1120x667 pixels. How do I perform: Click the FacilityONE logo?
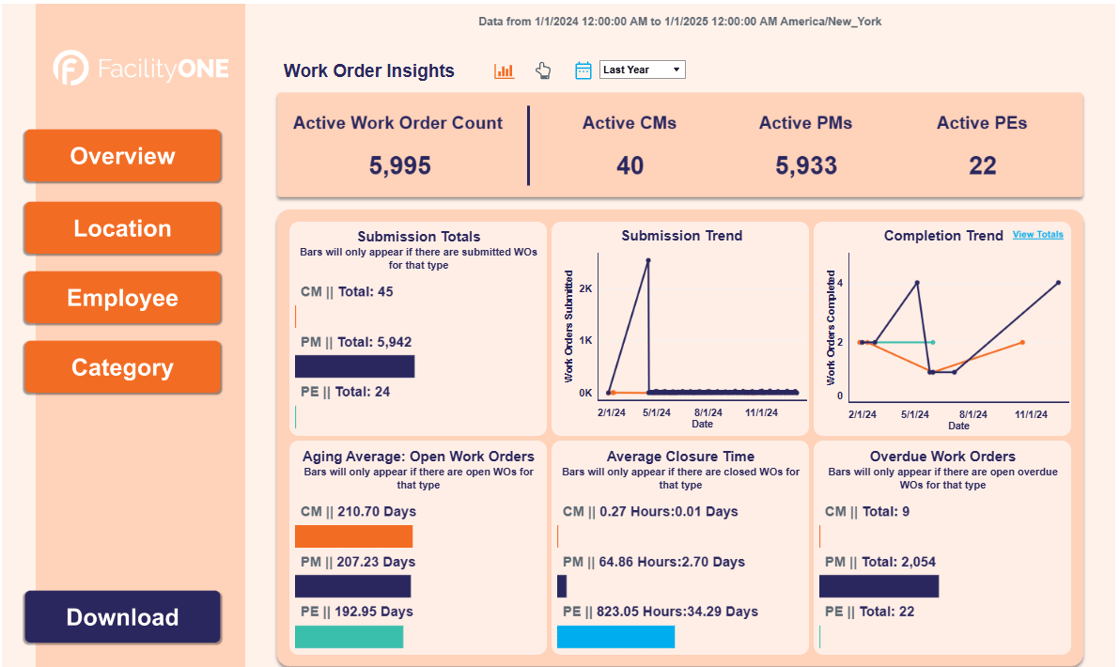pyautogui.click(x=141, y=68)
